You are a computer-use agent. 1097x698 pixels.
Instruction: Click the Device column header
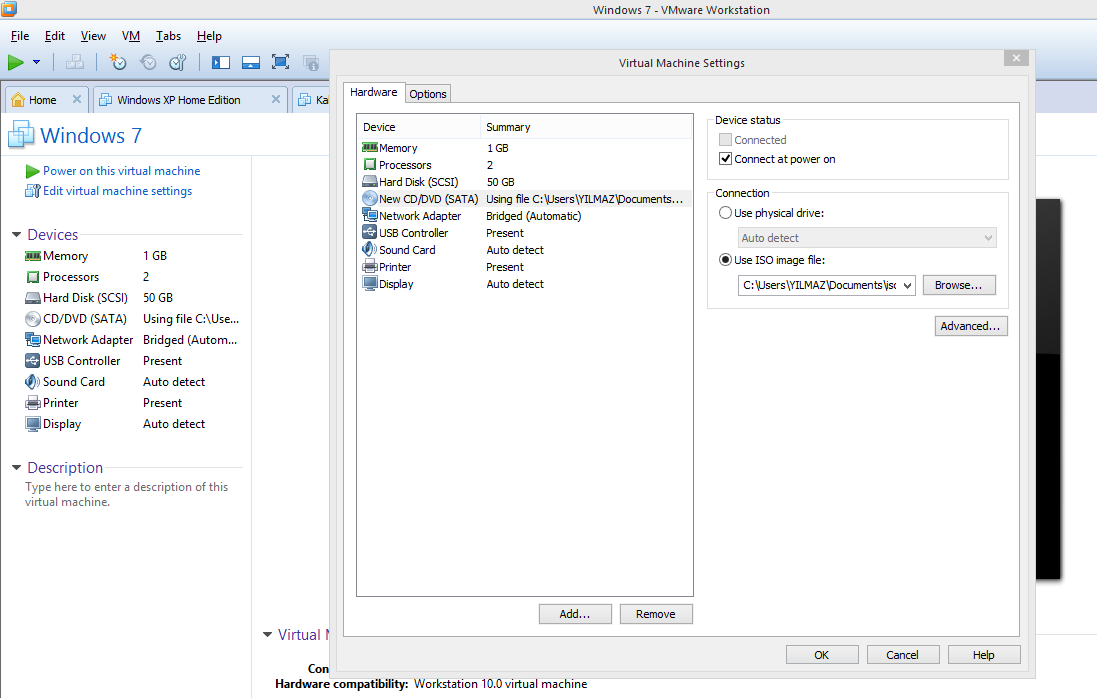(x=418, y=127)
